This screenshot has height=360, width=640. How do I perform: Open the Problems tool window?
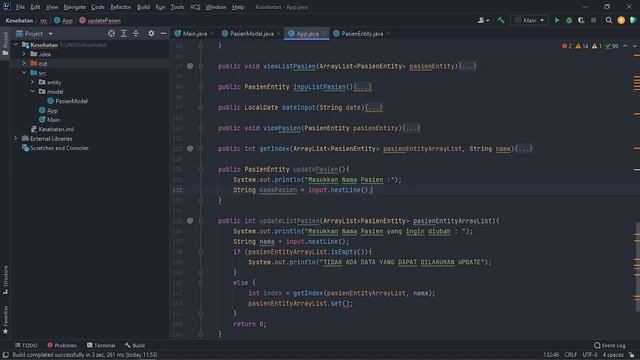[x=62, y=345]
